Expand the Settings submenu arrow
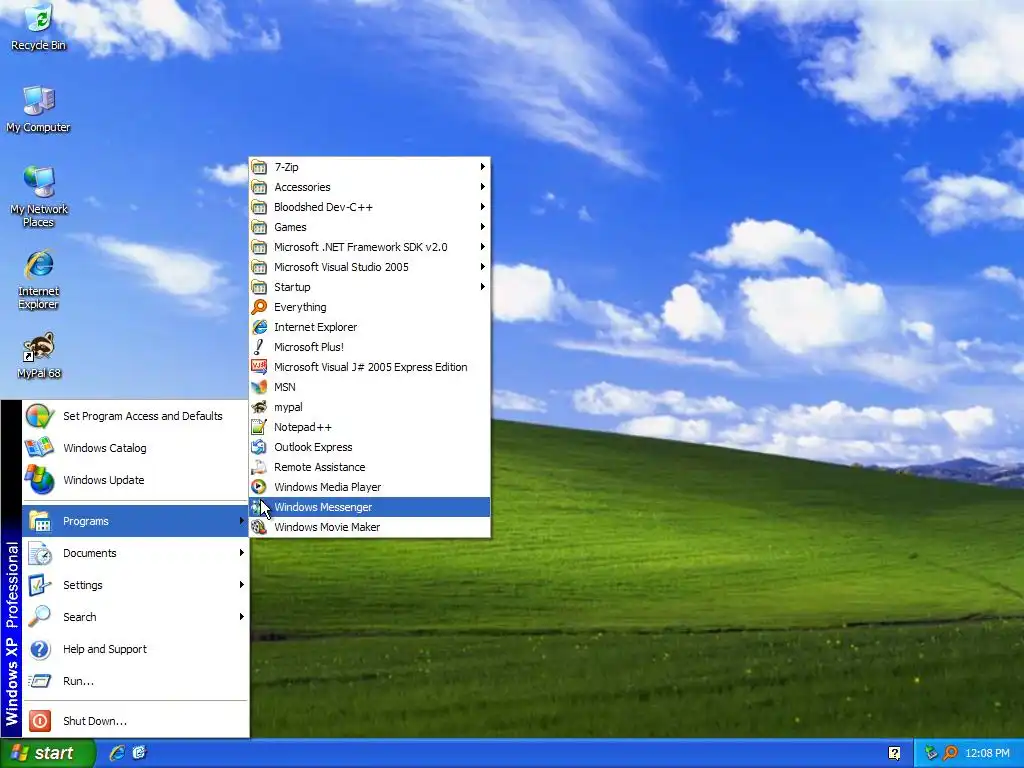1024x768 pixels. [242, 584]
